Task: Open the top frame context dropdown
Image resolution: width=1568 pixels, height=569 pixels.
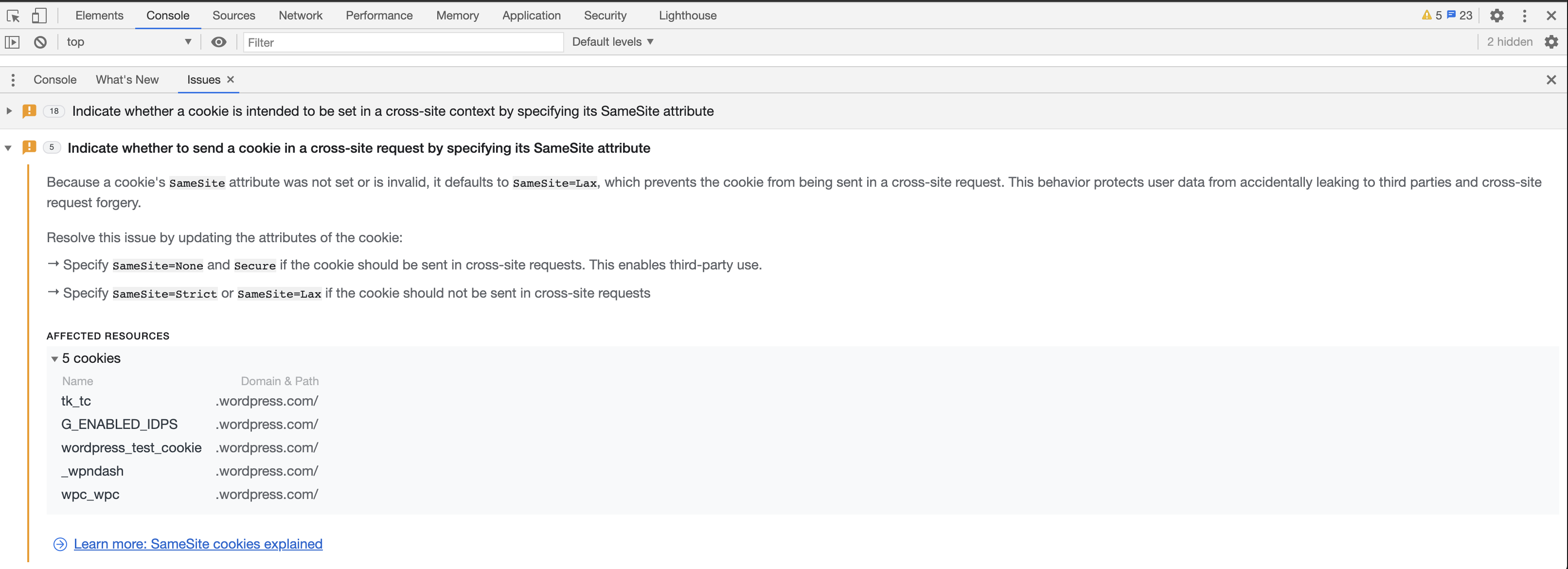Action: click(128, 42)
